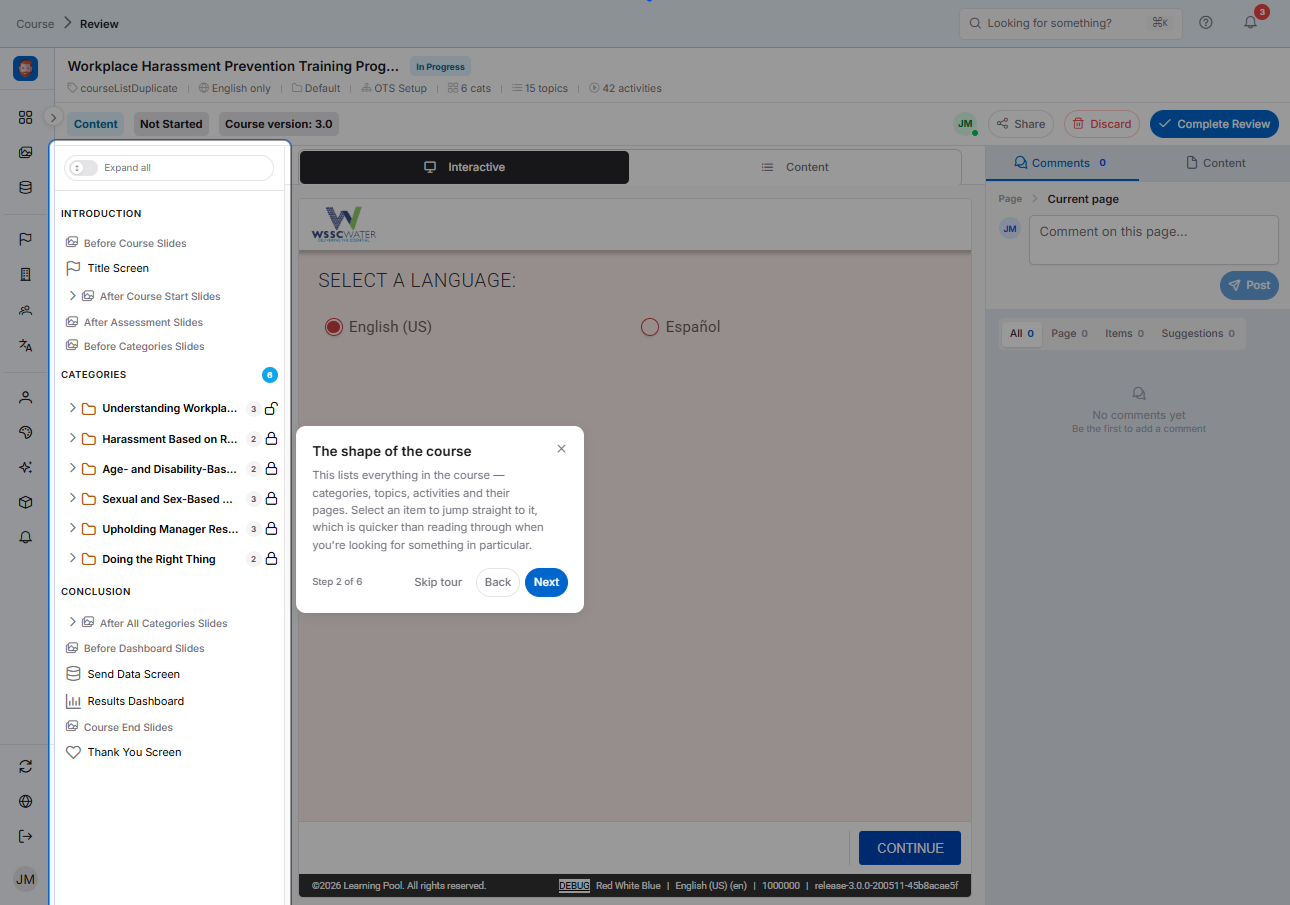This screenshot has width=1290, height=905.
Task: Click the globe icon in left sidebar
Action: [x=26, y=801]
